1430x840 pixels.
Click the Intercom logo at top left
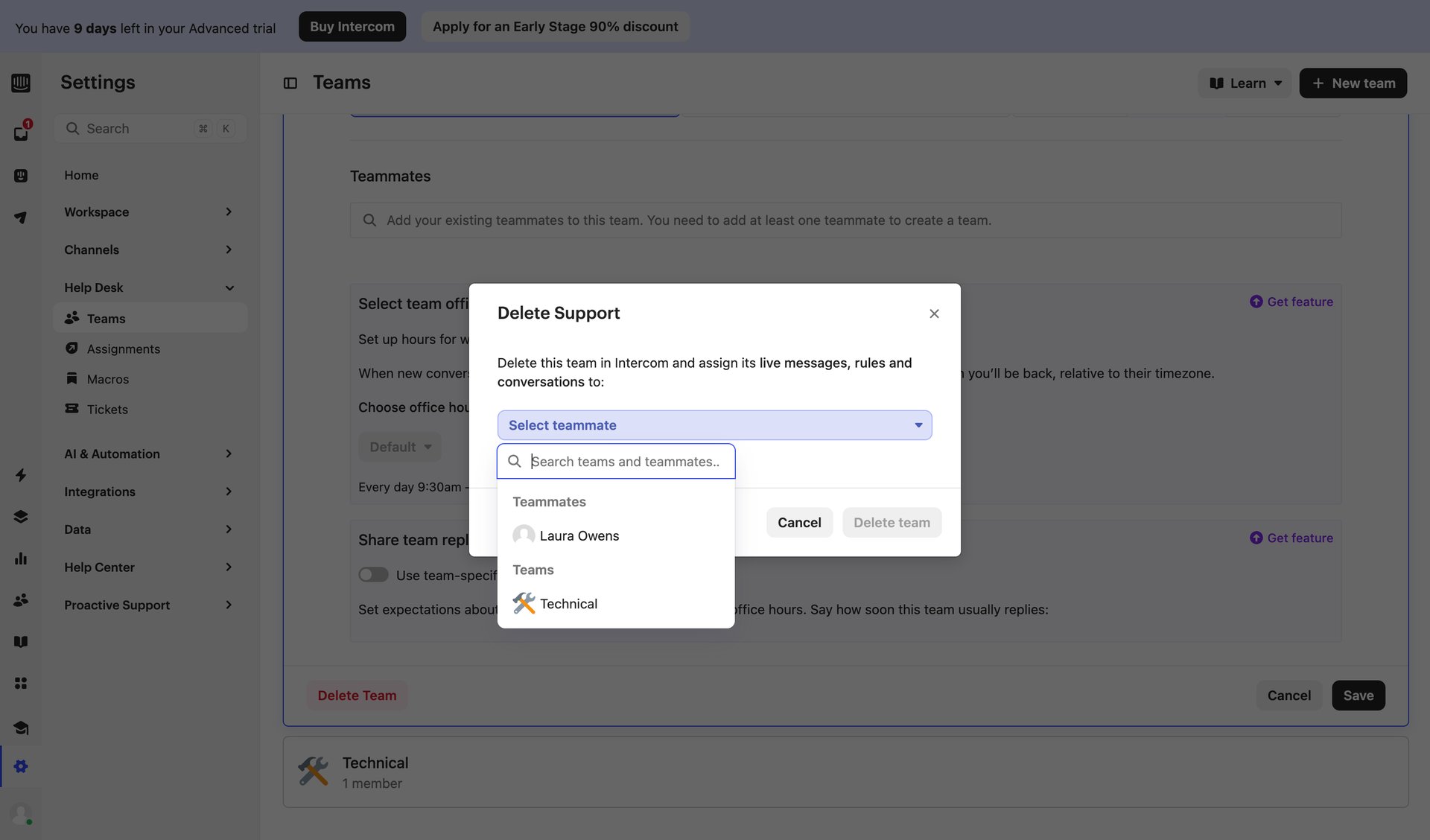(20, 83)
